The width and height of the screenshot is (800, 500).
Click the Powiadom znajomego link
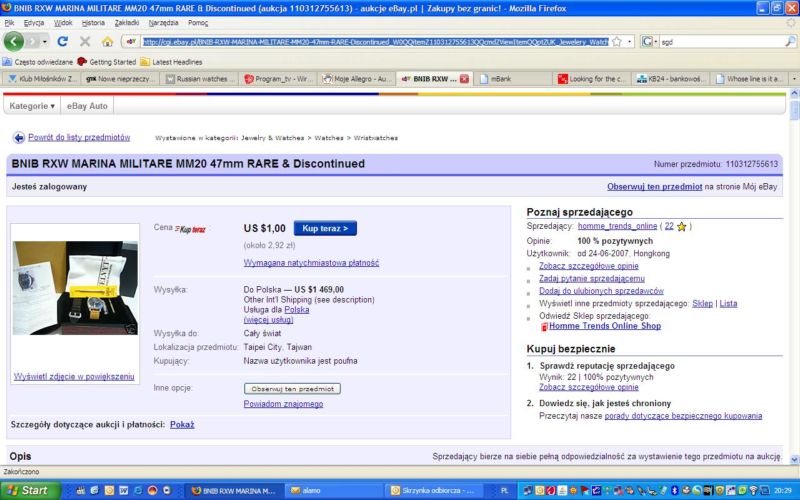point(283,404)
